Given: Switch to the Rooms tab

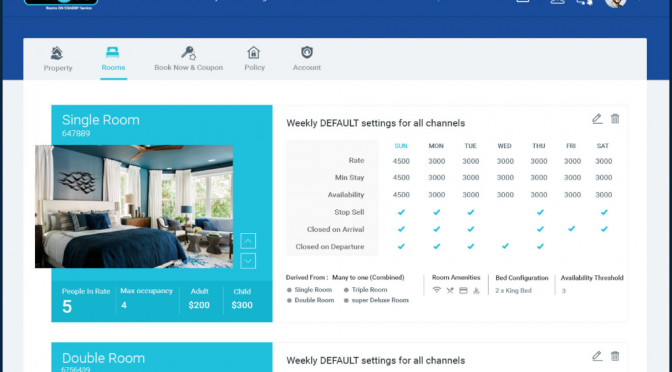Looking at the screenshot, I should (113, 59).
